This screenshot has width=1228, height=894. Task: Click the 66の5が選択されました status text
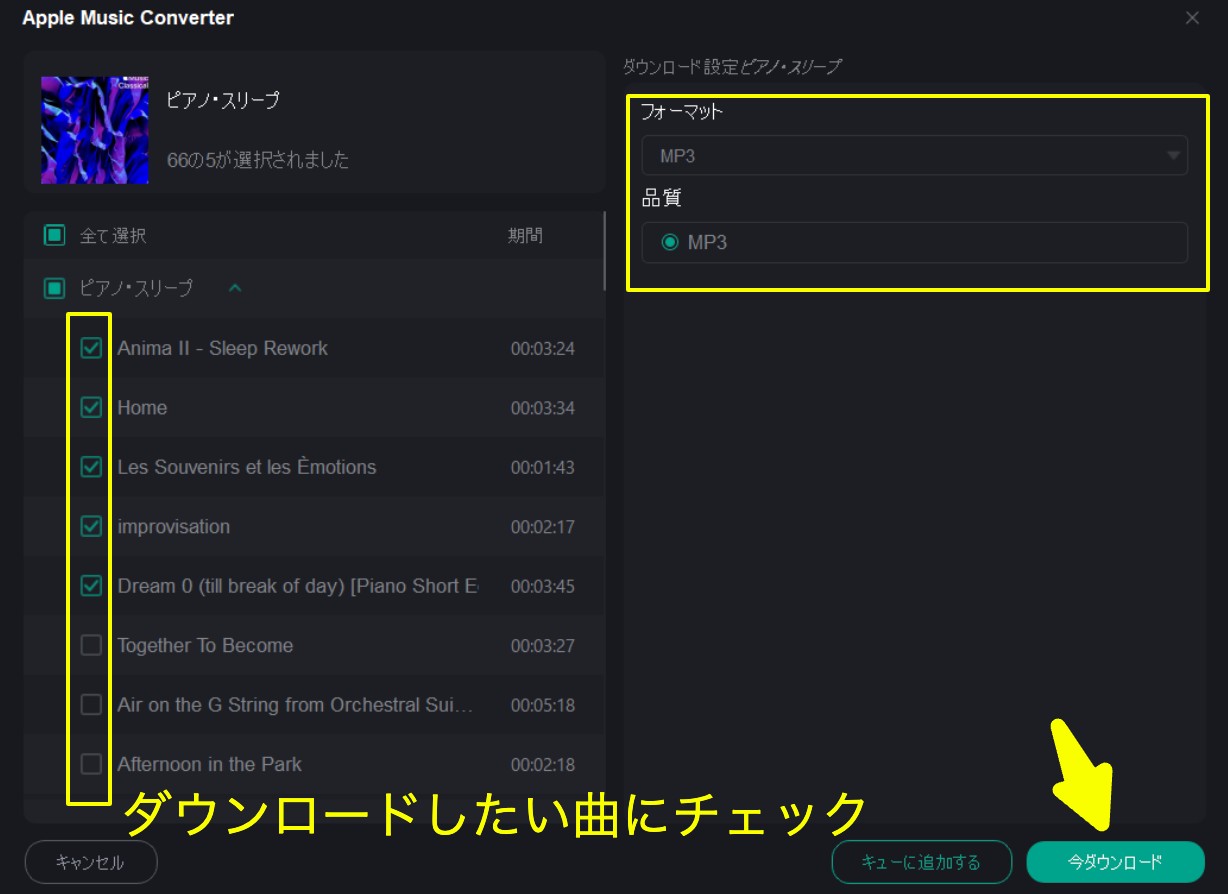258,160
